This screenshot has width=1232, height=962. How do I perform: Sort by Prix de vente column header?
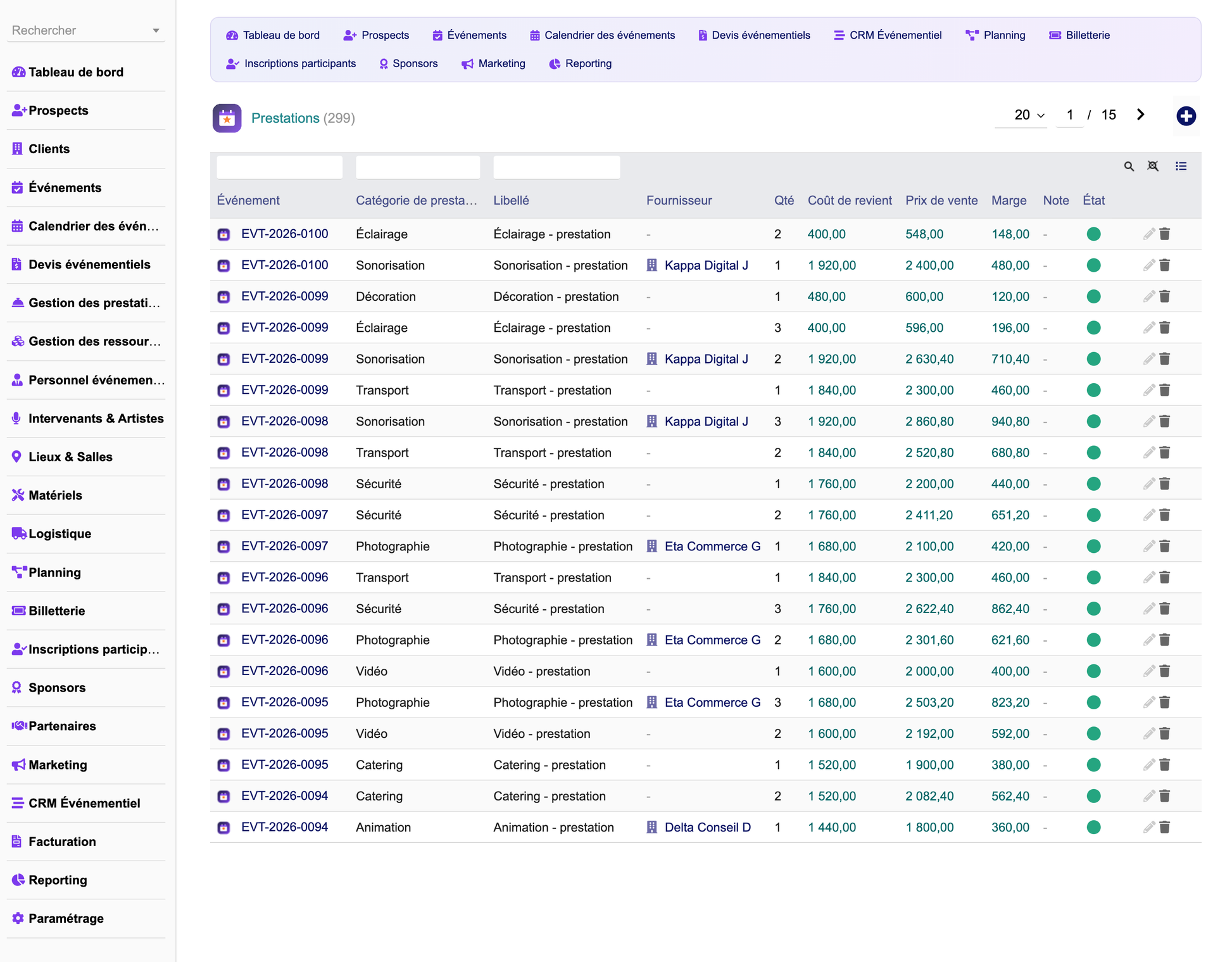tap(941, 201)
